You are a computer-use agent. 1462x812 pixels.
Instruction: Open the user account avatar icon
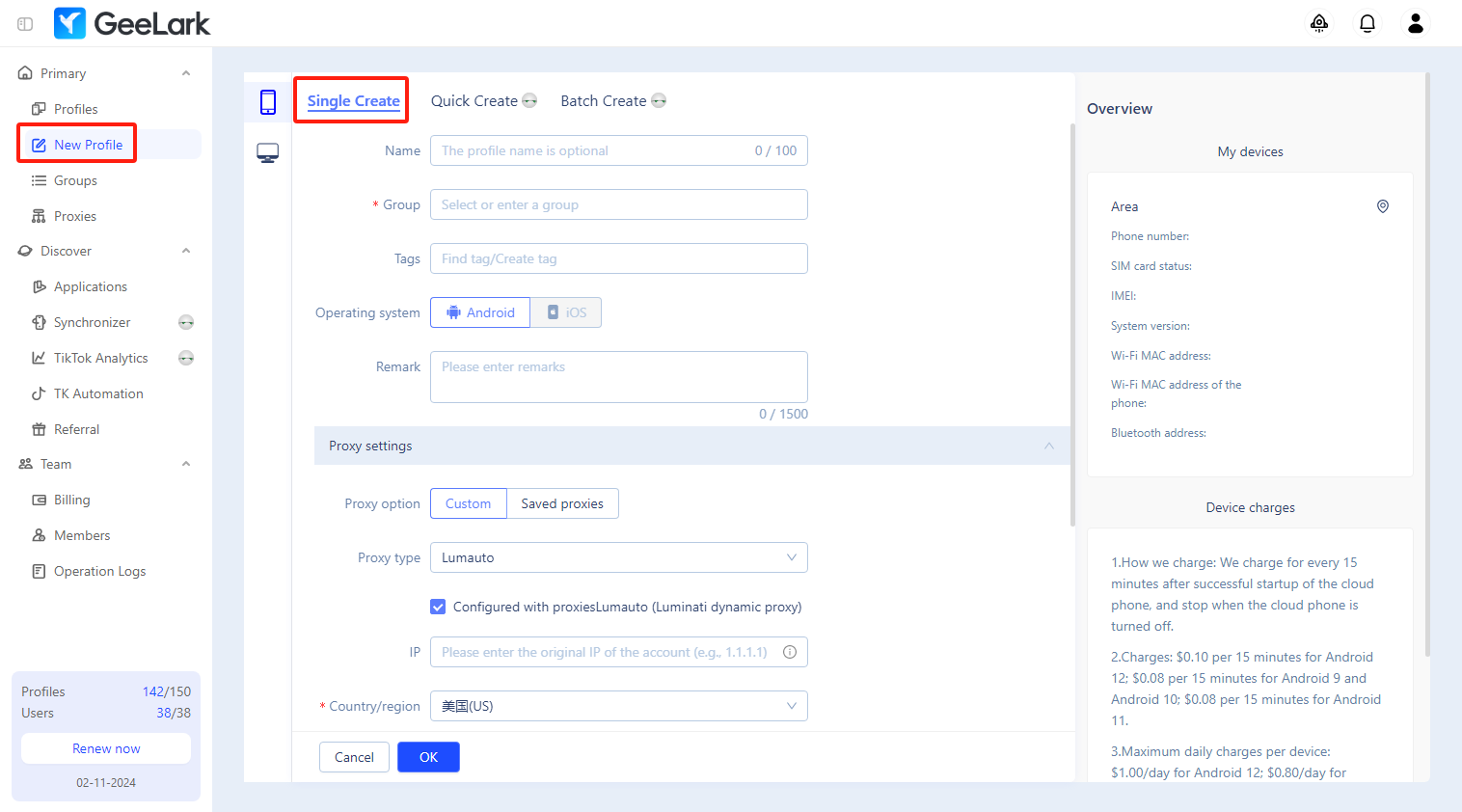(x=1415, y=23)
